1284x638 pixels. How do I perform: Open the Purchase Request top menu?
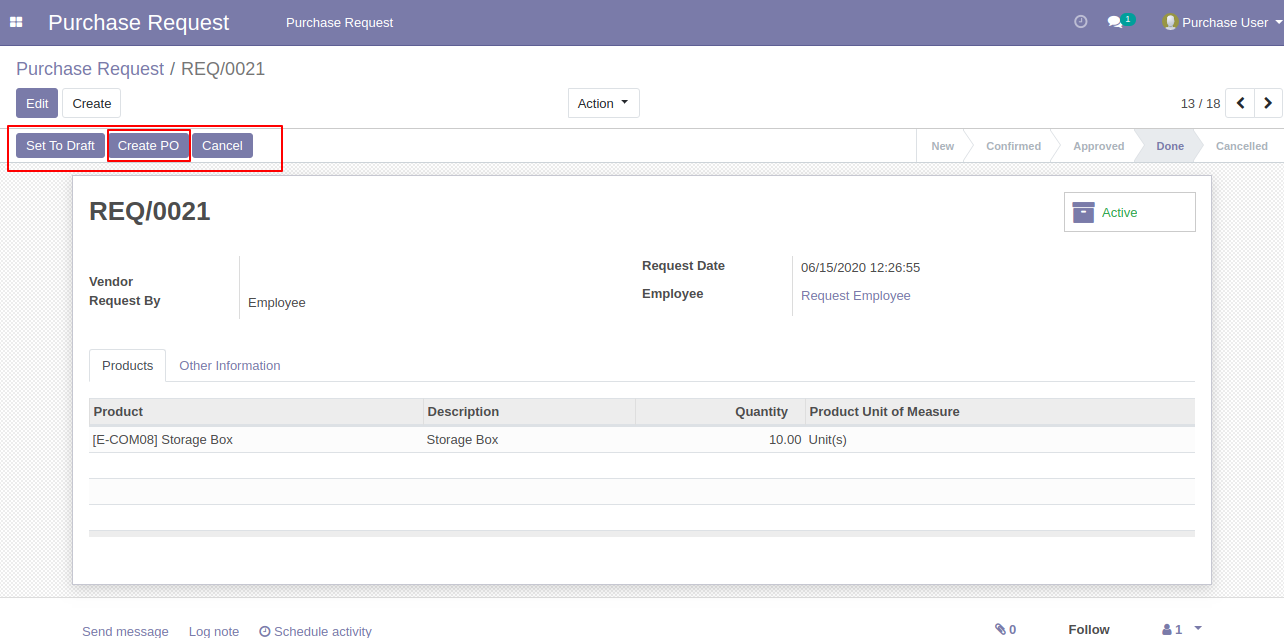(x=339, y=22)
